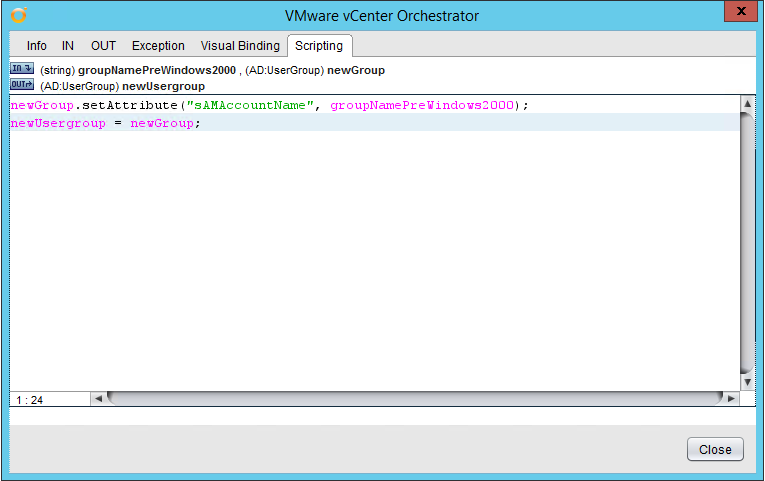This screenshot has width=765, height=481.
Task: Switch to the OUT tab
Action: point(103,46)
